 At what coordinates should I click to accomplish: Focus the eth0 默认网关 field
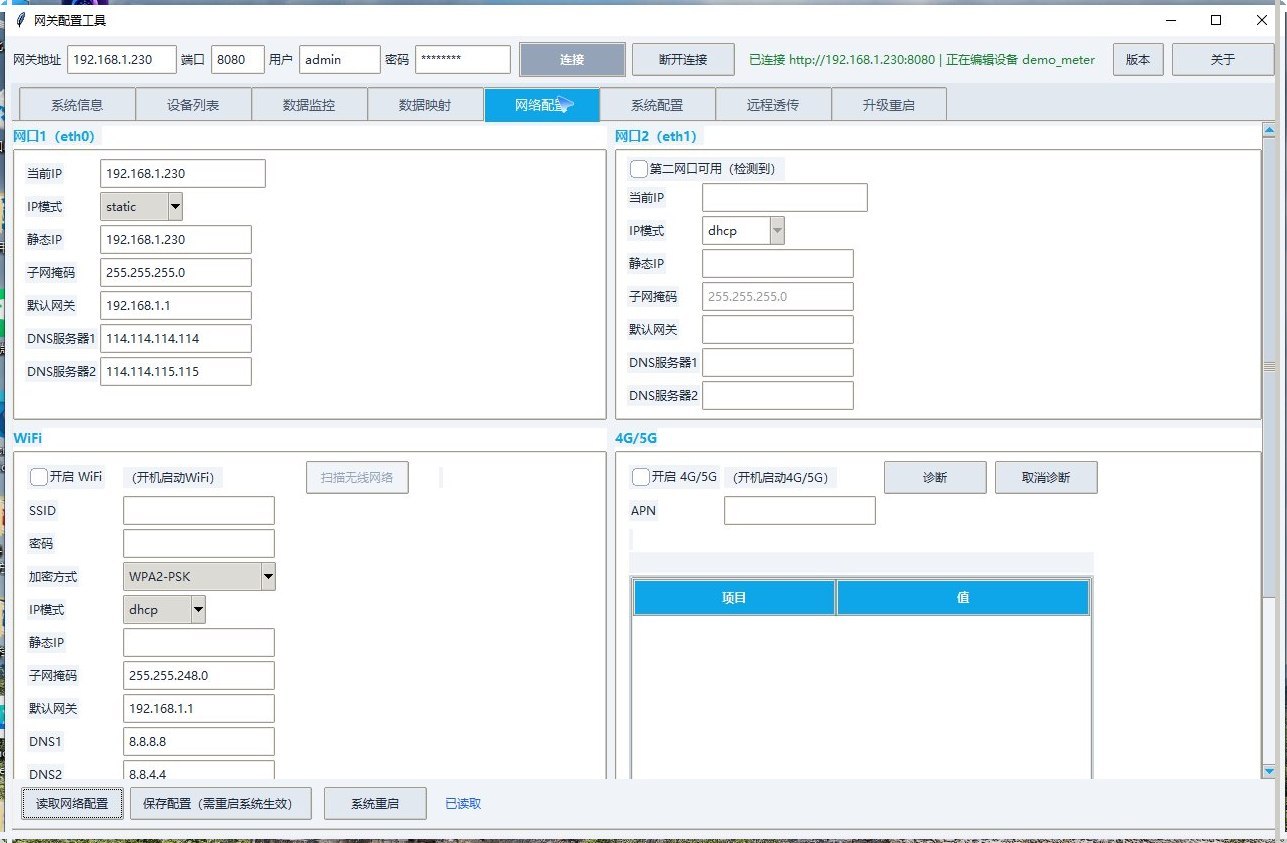176,306
